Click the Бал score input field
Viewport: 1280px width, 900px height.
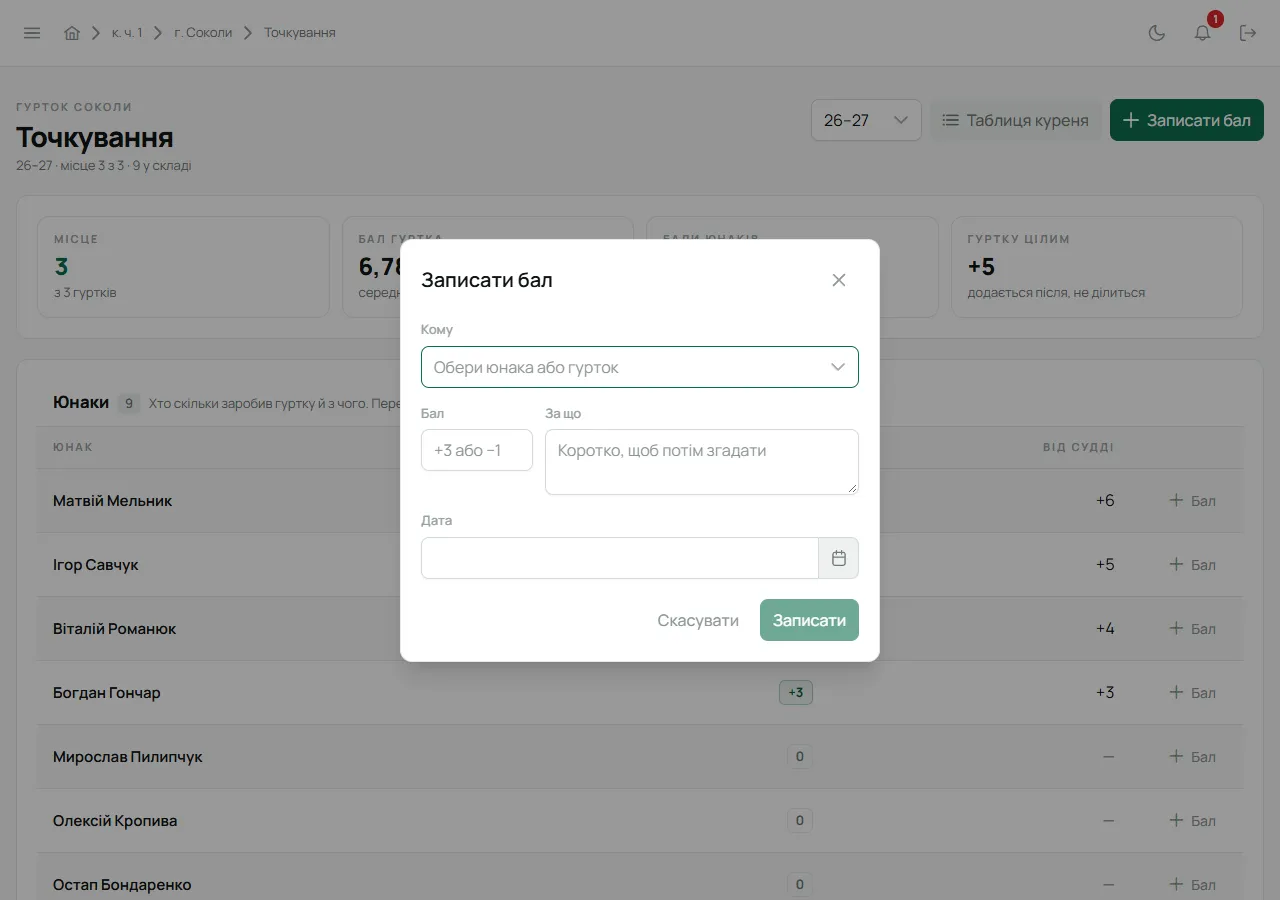coord(477,450)
